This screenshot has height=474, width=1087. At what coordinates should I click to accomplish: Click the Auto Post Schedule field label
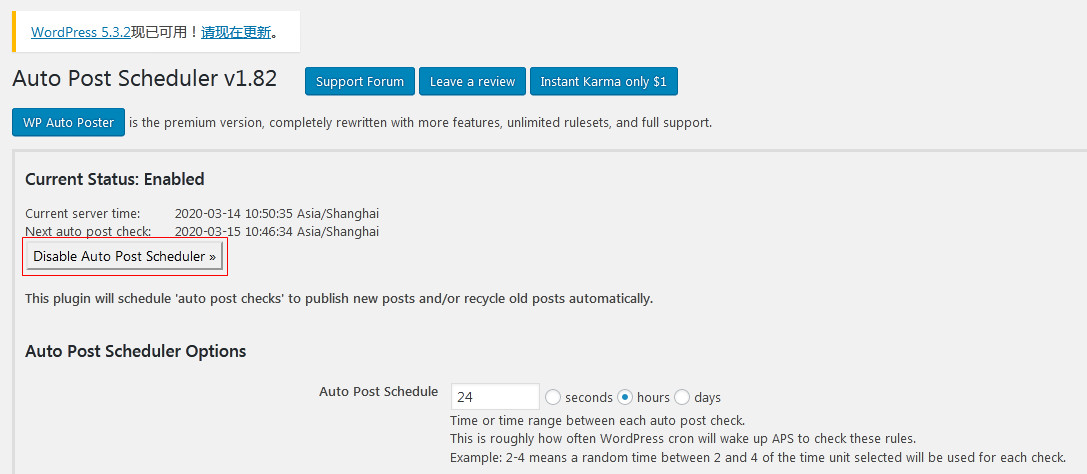378,392
